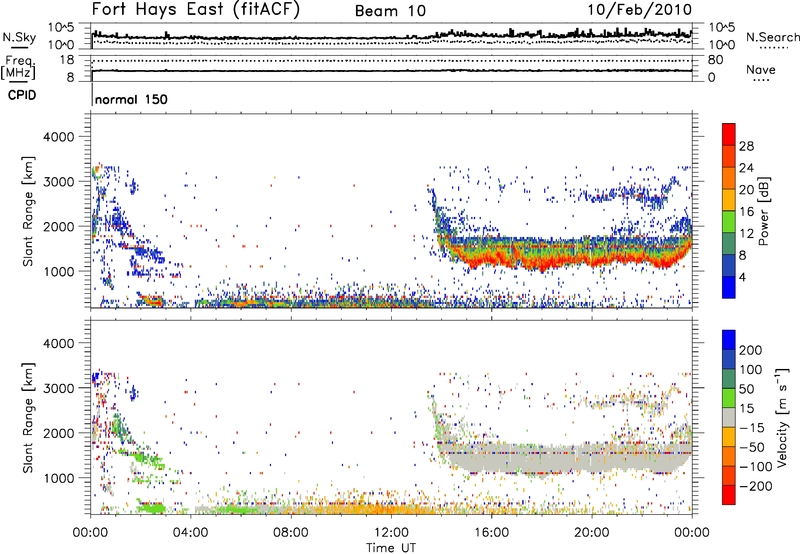Select the "3000" tick of the power panel
The image size is (800, 554).
point(59,182)
